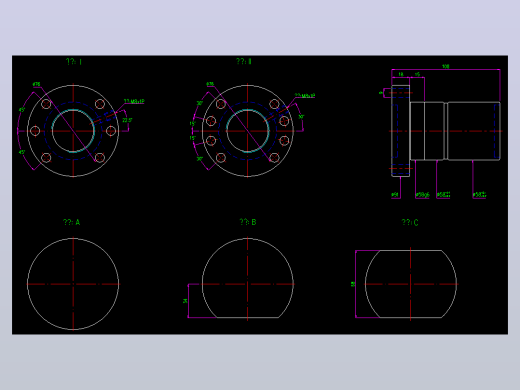Pick the flat-bottomed outline of section B
This screenshot has height=390, width=520.
pos(248,278)
